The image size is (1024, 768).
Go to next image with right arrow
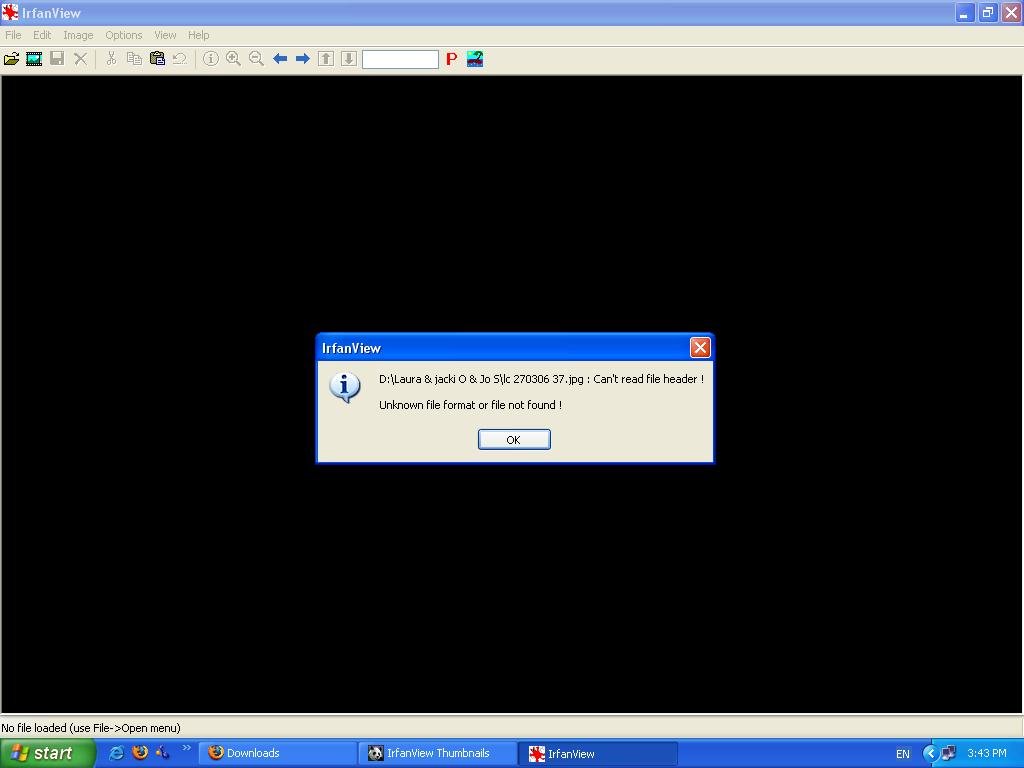pyautogui.click(x=302, y=59)
